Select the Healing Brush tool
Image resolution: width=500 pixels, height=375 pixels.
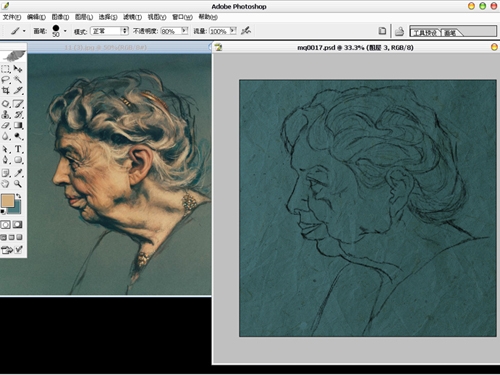click(6, 104)
